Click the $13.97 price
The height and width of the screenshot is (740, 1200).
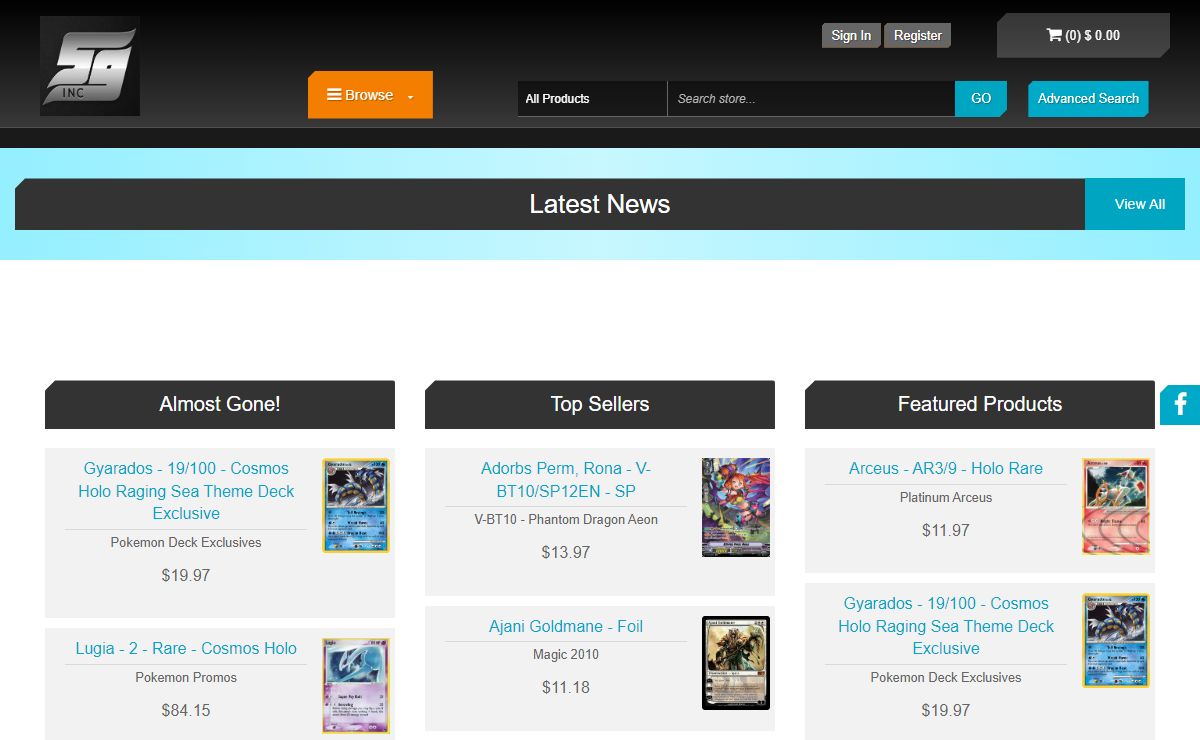pos(566,552)
